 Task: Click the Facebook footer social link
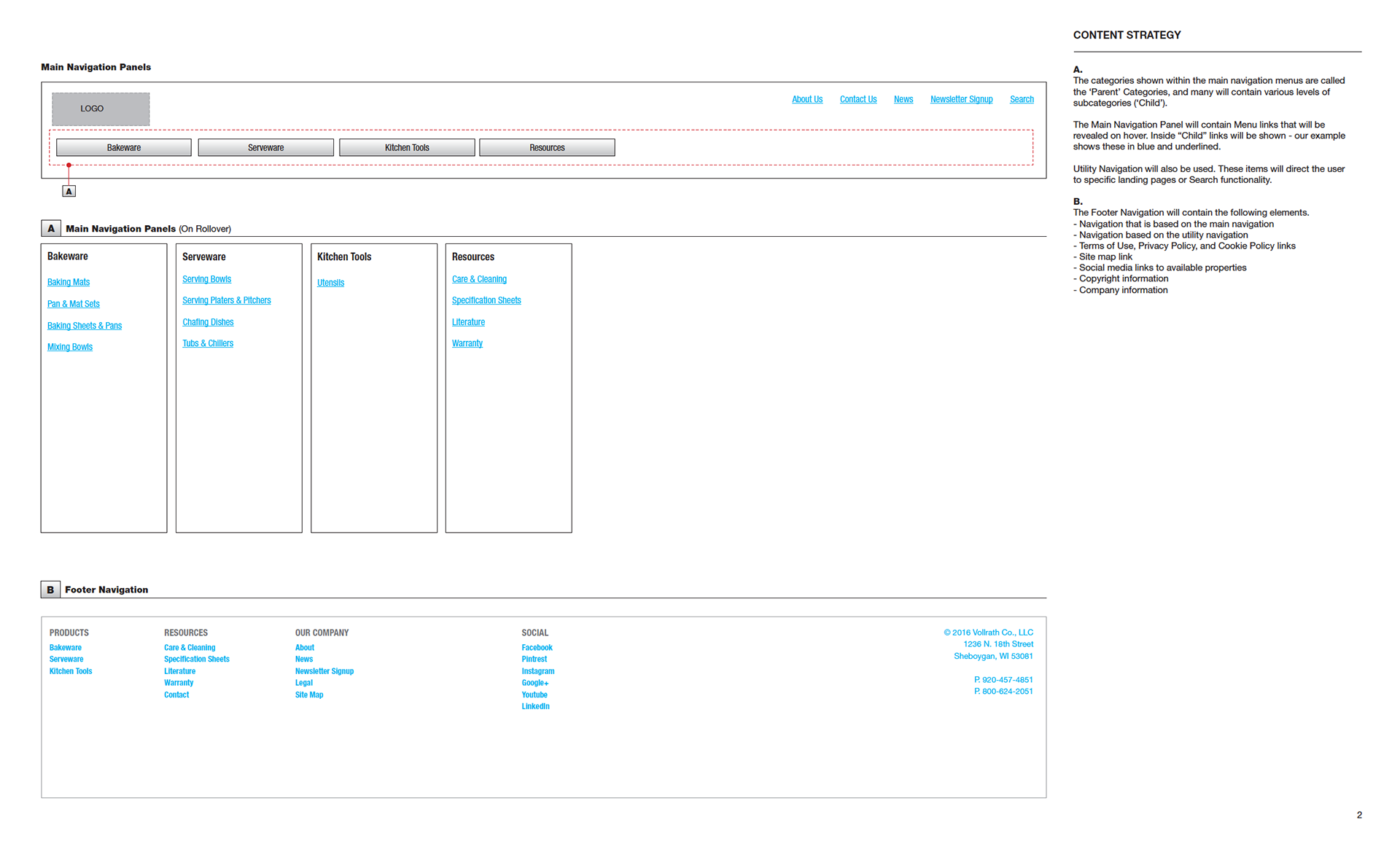tap(537, 647)
